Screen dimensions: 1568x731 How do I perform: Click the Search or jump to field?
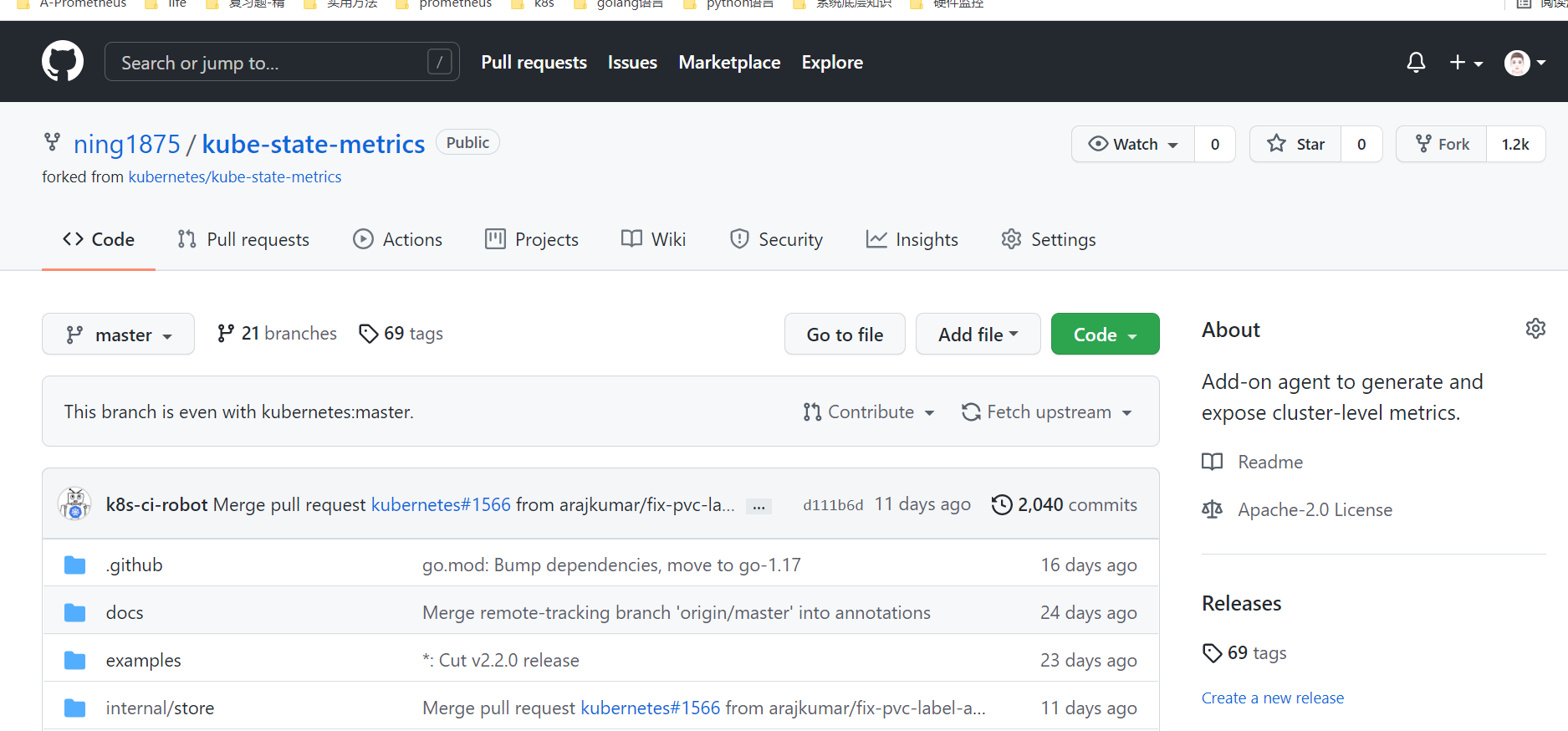click(x=282, y=62)
